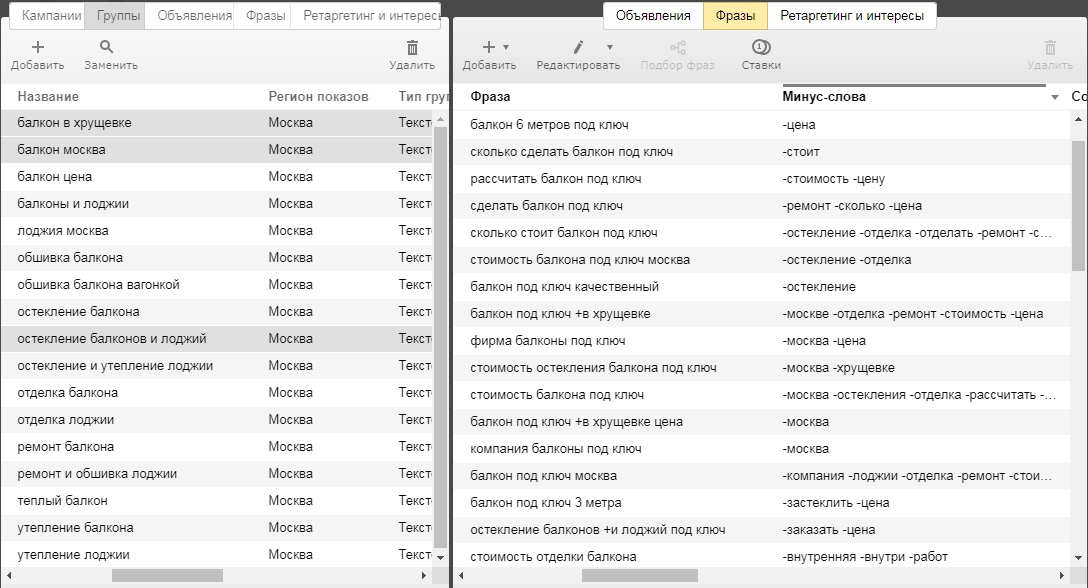This screenshot has width=1088, height=588.
Task: Click minus-words cell '-заказать -цена'
Action: pos(828,530)
